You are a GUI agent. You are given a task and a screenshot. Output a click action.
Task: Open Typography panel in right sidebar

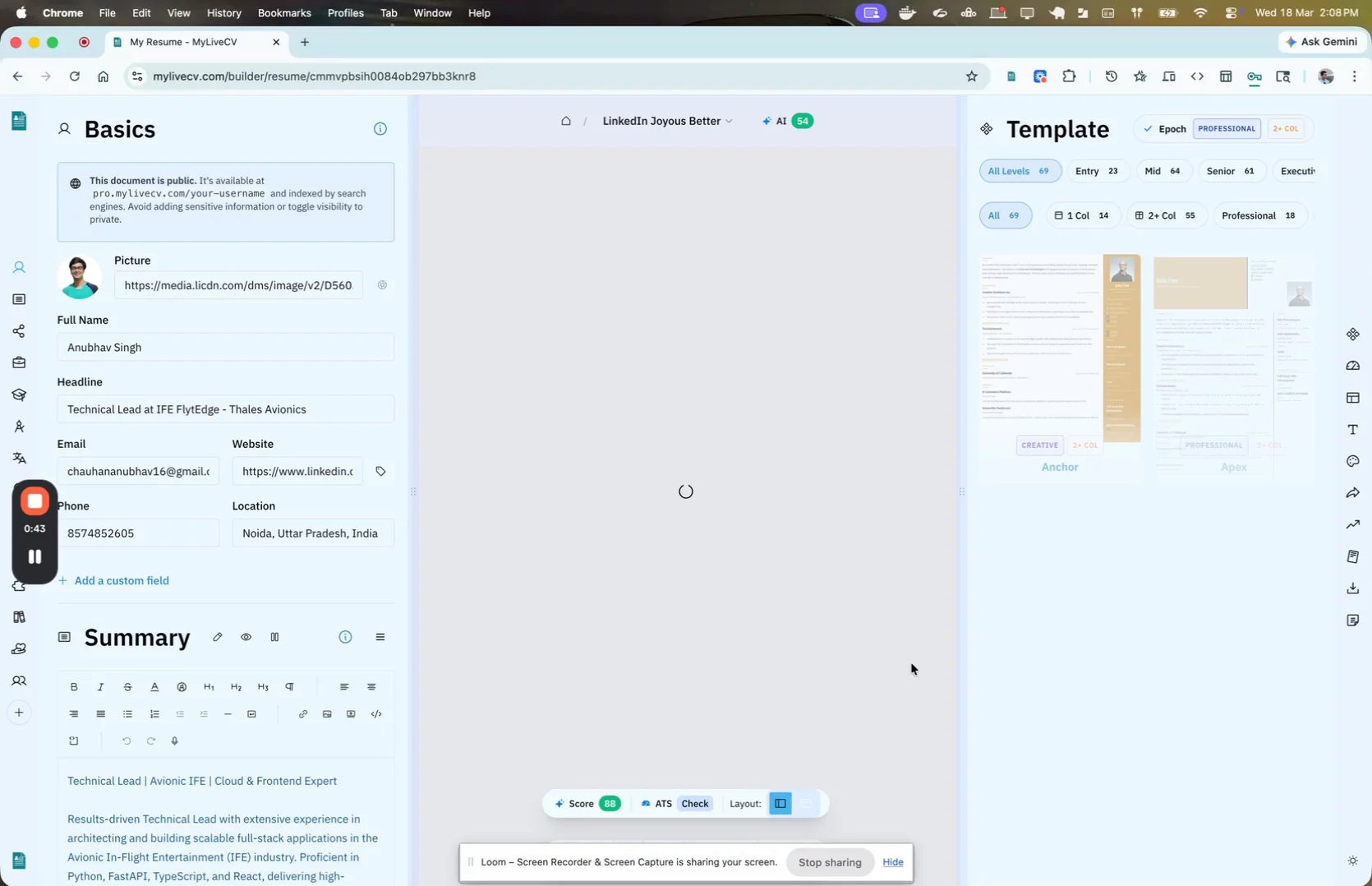1353,429
